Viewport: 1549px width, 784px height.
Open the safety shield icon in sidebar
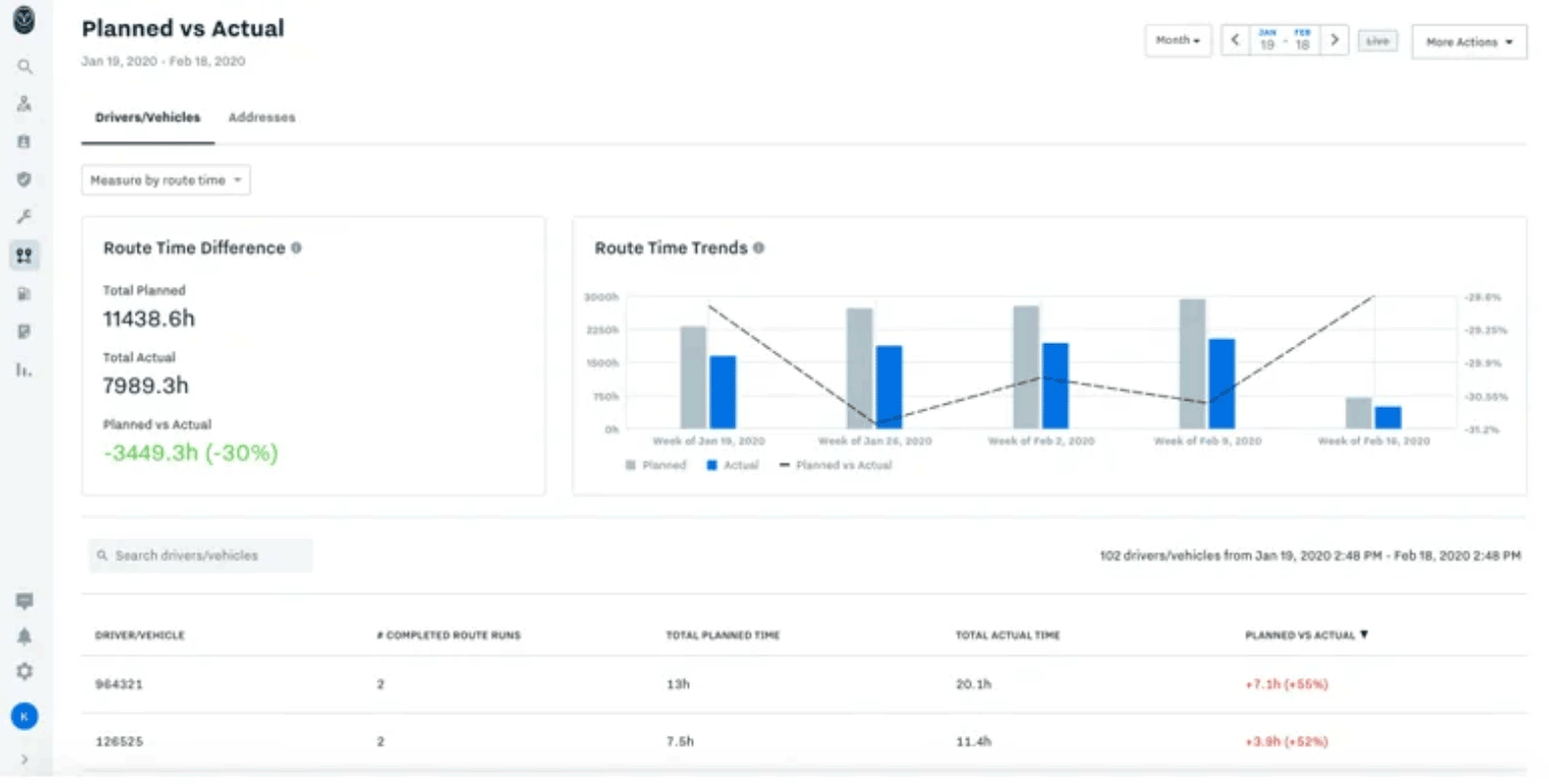point(25,179)
